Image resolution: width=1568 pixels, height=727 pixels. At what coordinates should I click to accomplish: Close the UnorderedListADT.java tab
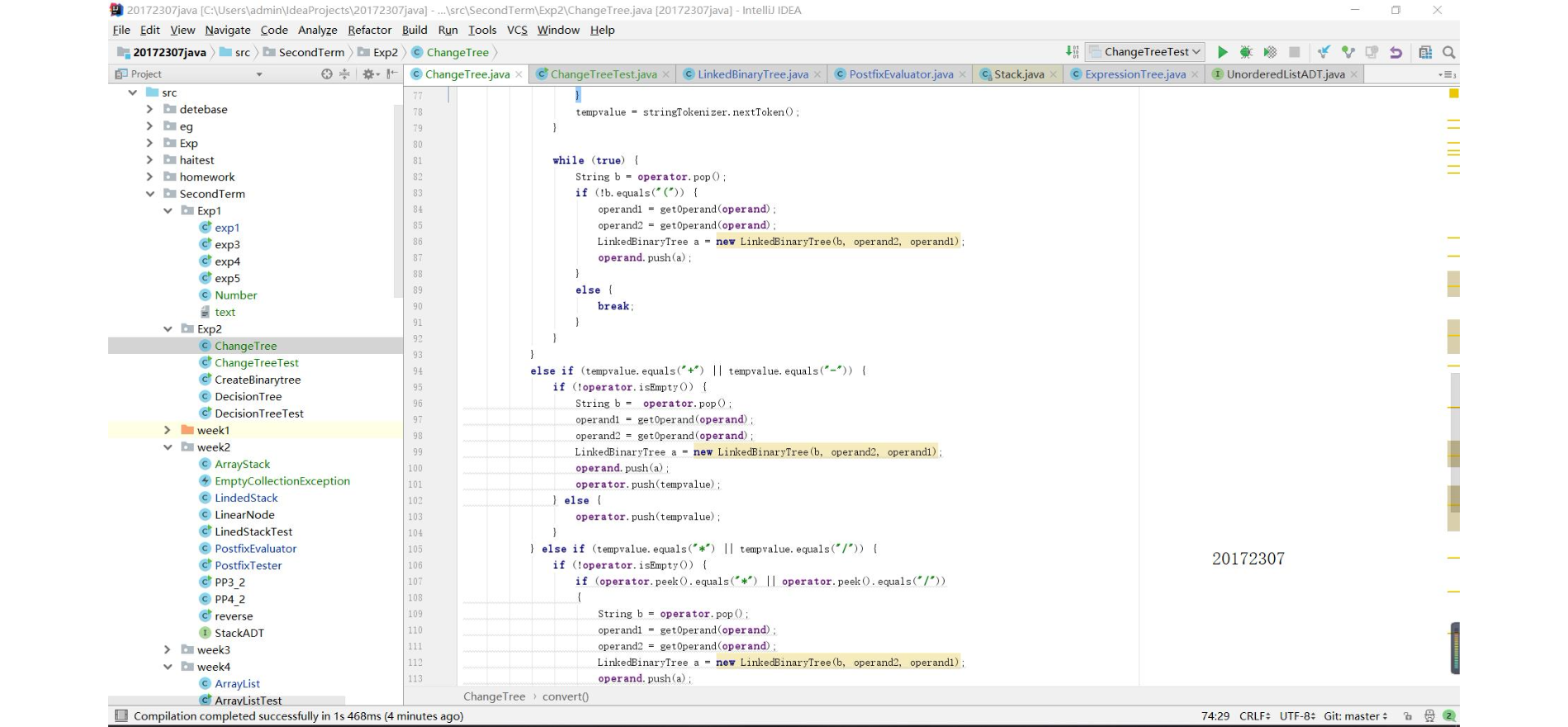pyautogui.click(x=1354, y=75)
